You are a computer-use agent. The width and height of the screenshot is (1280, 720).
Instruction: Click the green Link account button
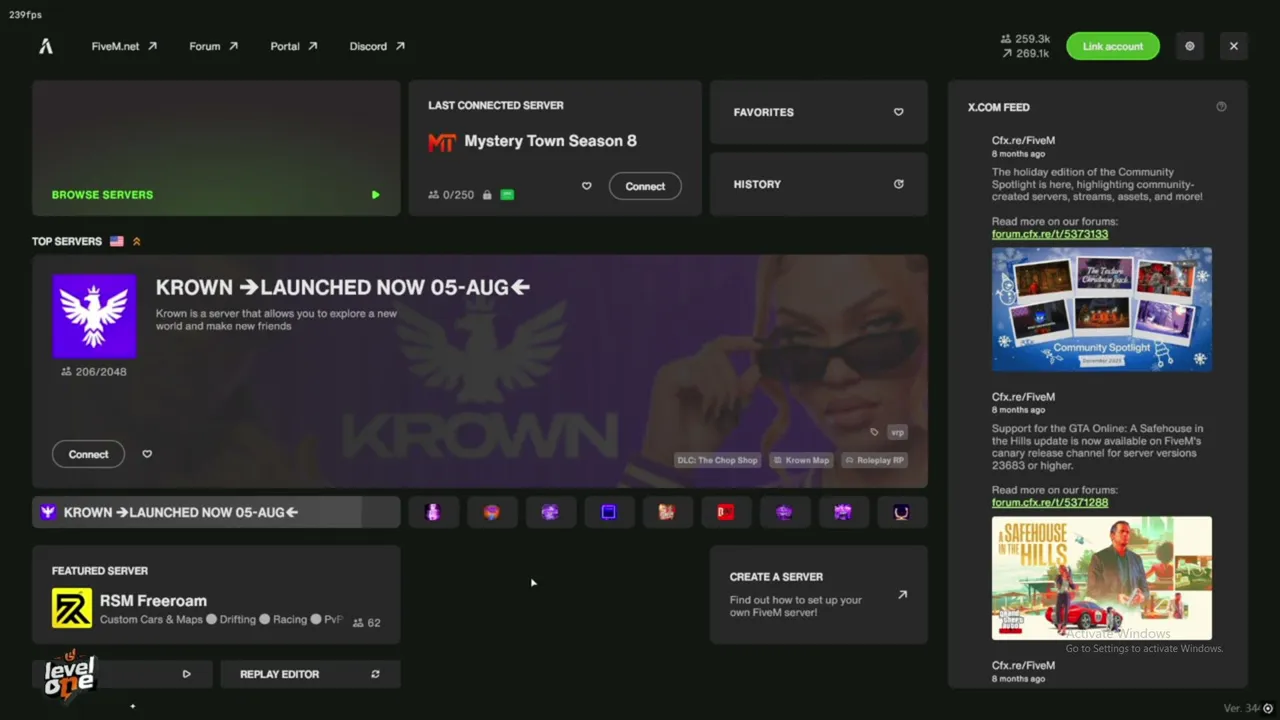pyautogui.click(x=1113, y=46)
